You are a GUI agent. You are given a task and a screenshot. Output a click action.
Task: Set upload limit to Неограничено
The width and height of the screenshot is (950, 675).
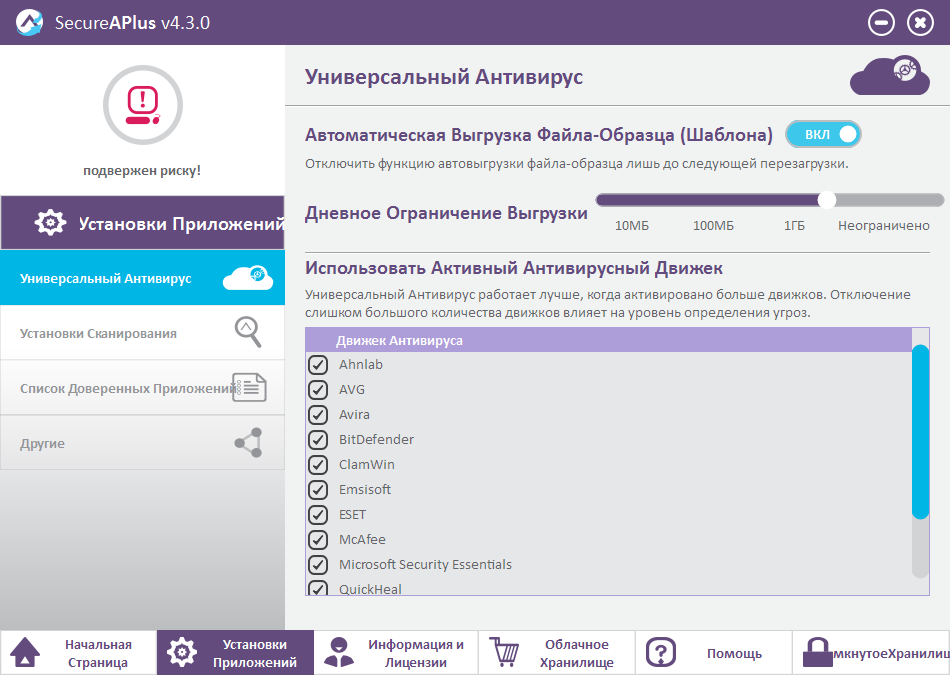click(883, 225)
